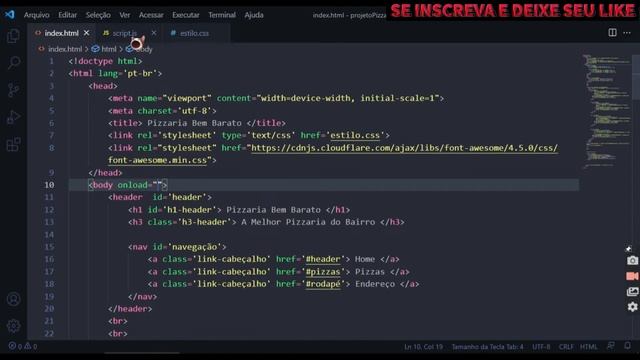Close the index.html tab
640x360 pixels.
(x=86, y=33)
